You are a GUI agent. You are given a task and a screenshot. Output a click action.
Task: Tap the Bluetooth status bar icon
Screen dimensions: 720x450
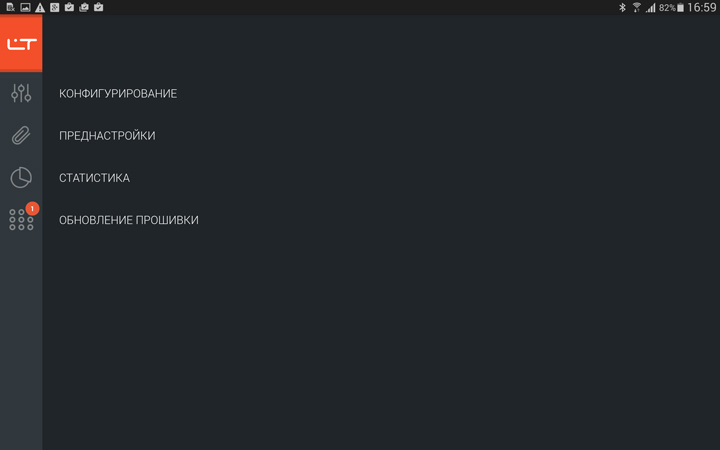[622, 7]
